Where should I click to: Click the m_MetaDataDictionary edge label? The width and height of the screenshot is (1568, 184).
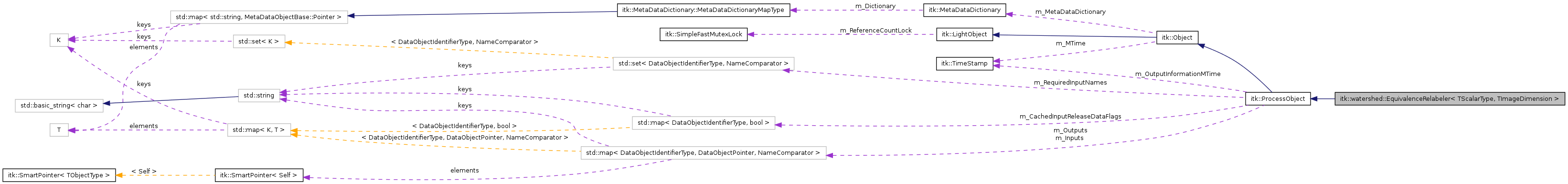1071,11
